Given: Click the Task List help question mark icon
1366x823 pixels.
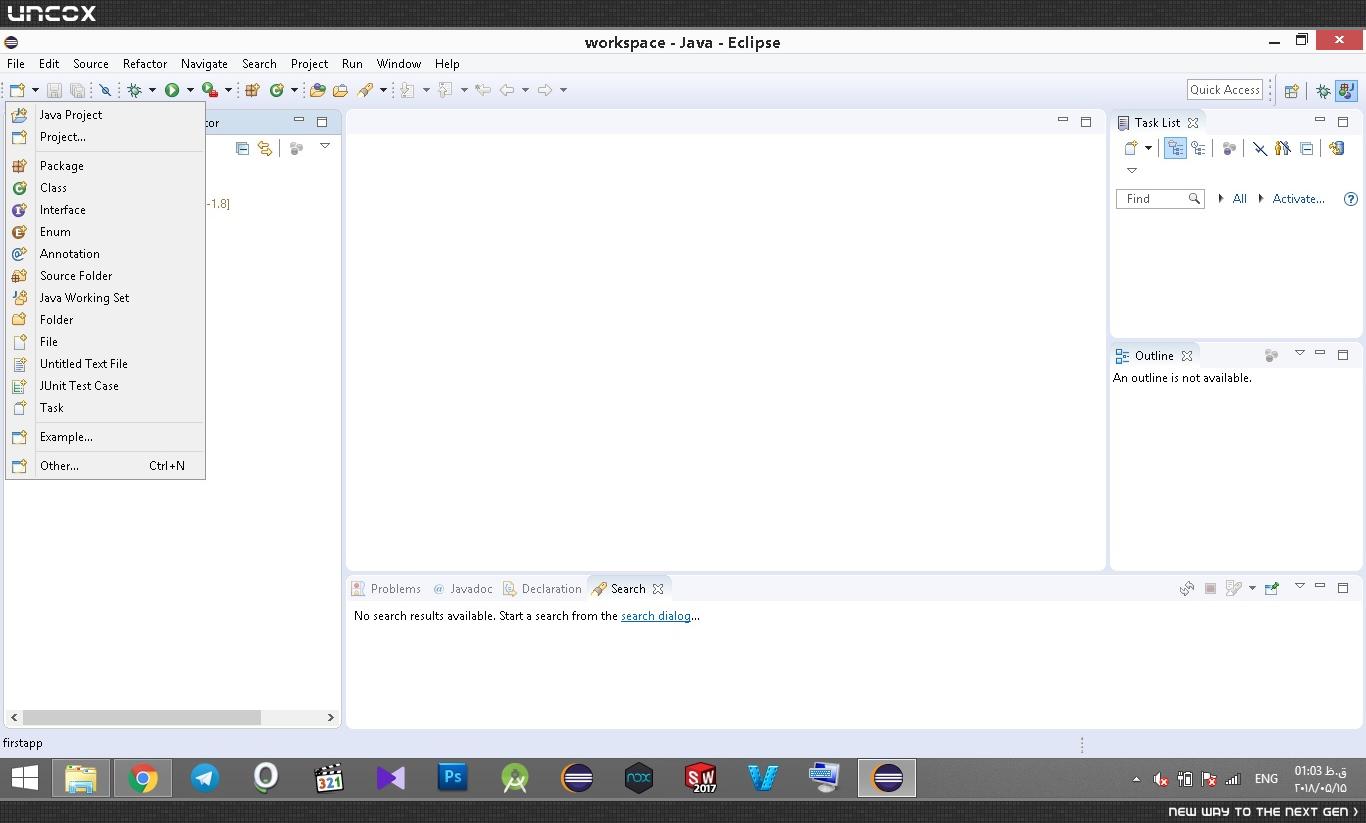Looking at the screenshot, I should (1351, 199).
